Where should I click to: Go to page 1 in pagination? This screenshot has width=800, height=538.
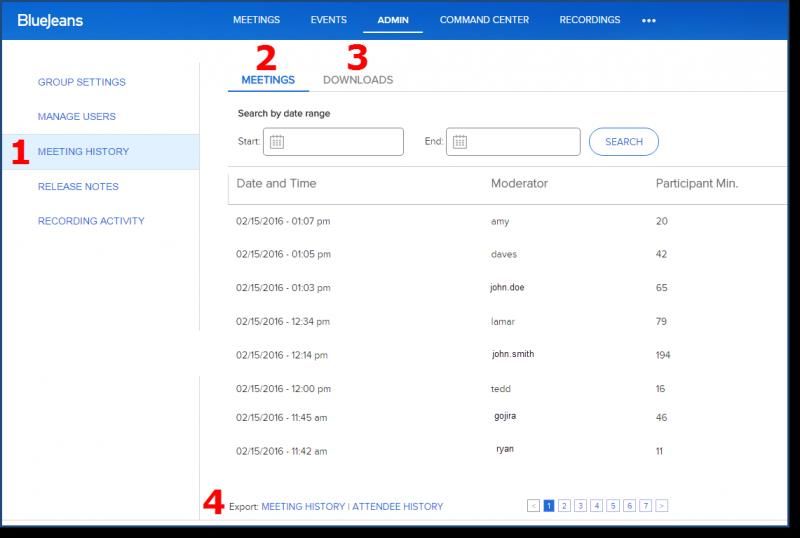[x=549, y=506]
